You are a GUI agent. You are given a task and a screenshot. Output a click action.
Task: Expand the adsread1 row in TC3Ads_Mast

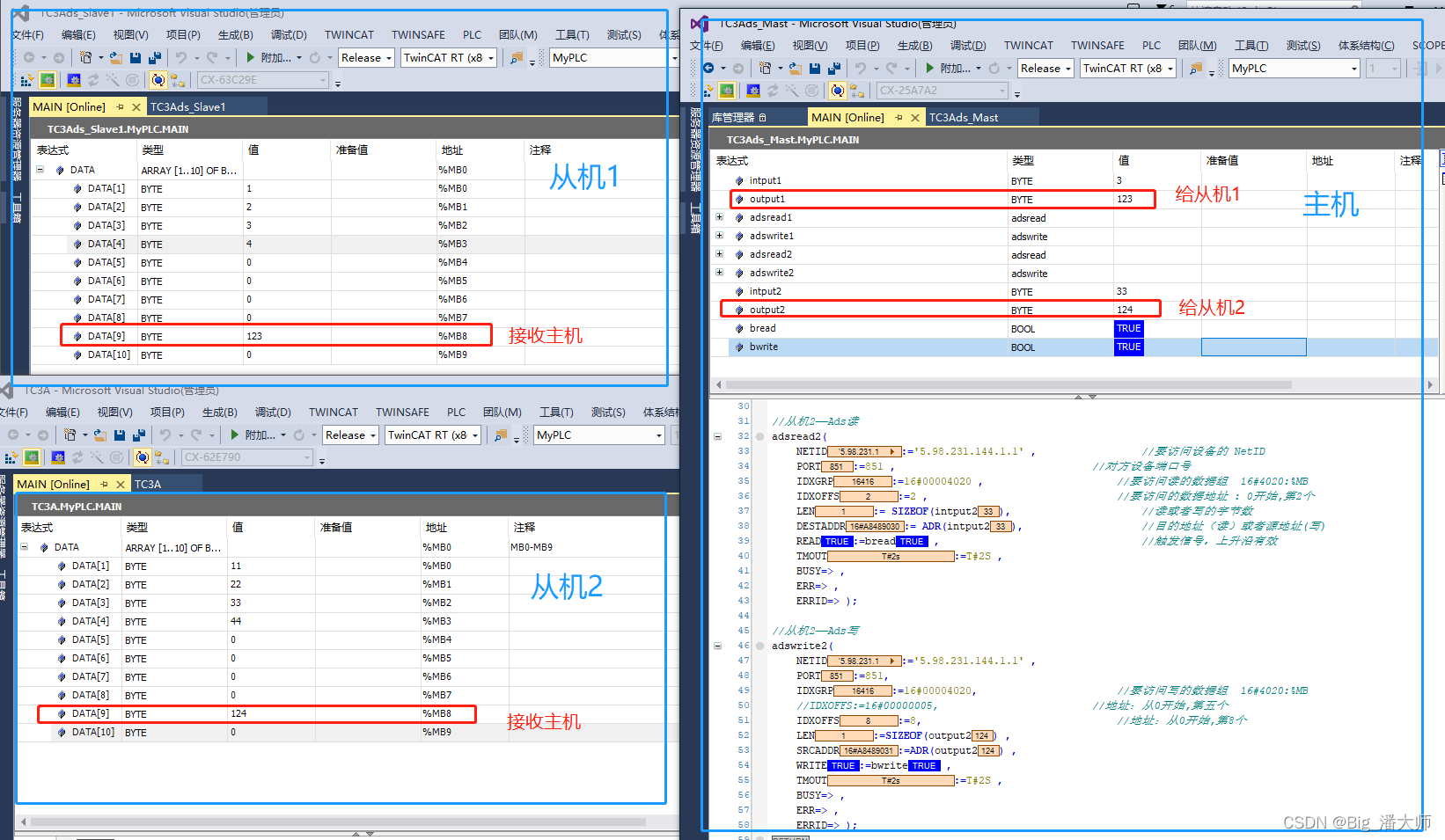(x=720, y=217)
